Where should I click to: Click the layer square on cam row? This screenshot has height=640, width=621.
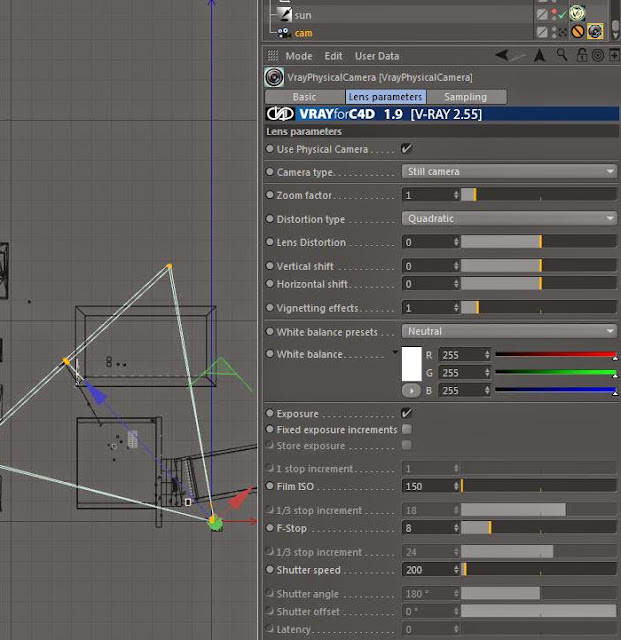click(x=542, y=32)
